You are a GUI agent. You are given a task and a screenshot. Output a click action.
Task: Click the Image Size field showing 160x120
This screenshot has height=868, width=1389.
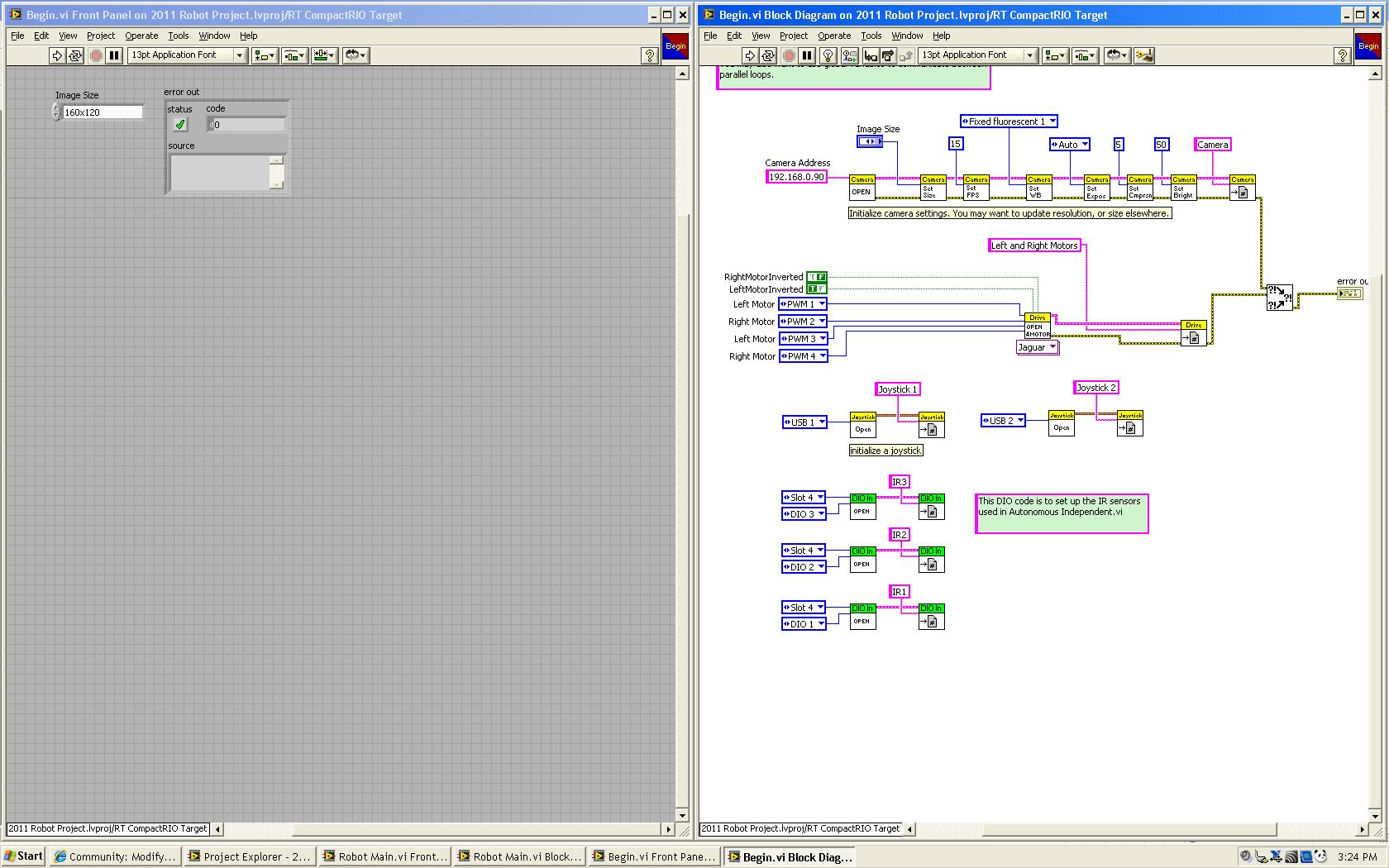103,112
